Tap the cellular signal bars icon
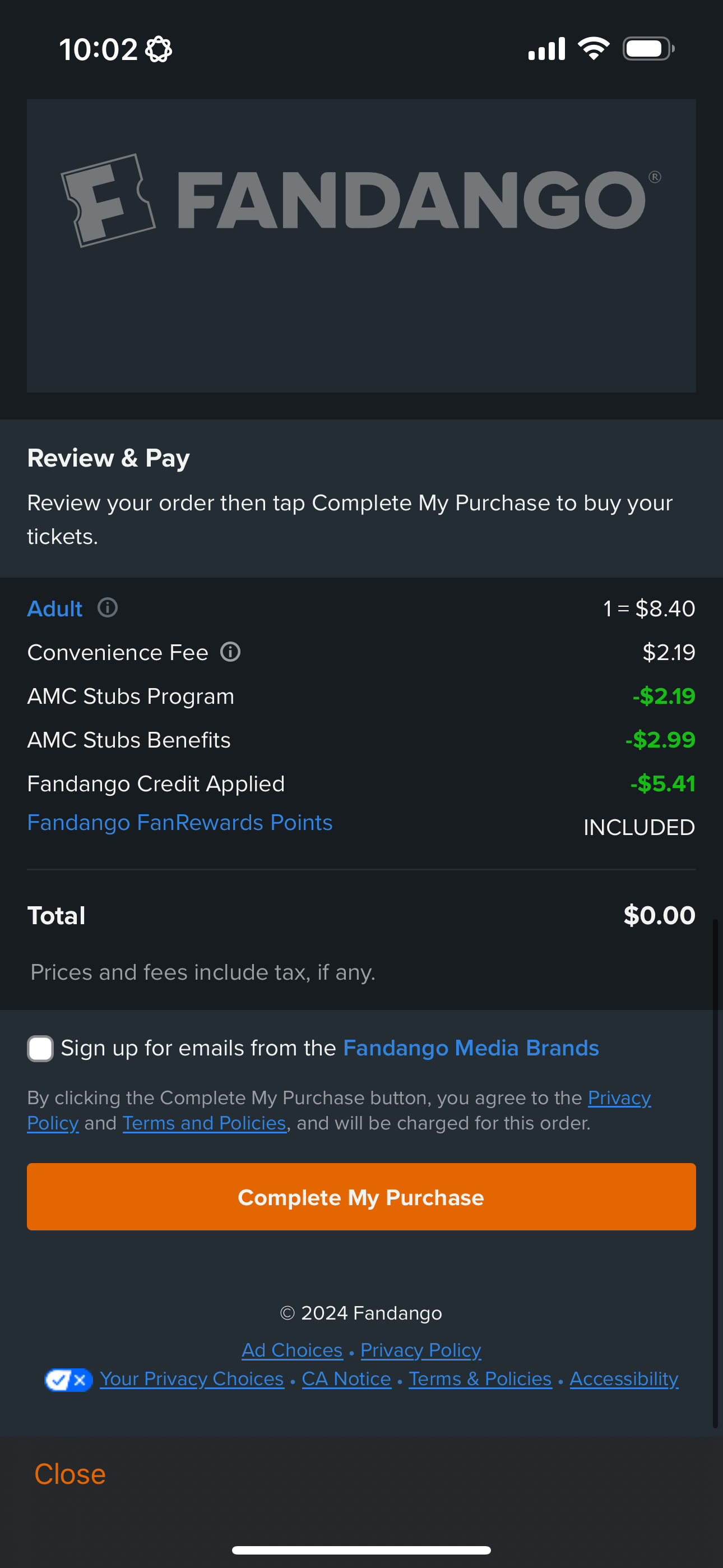This screenshot has height=1568, width=723. [x=546, y=49]
